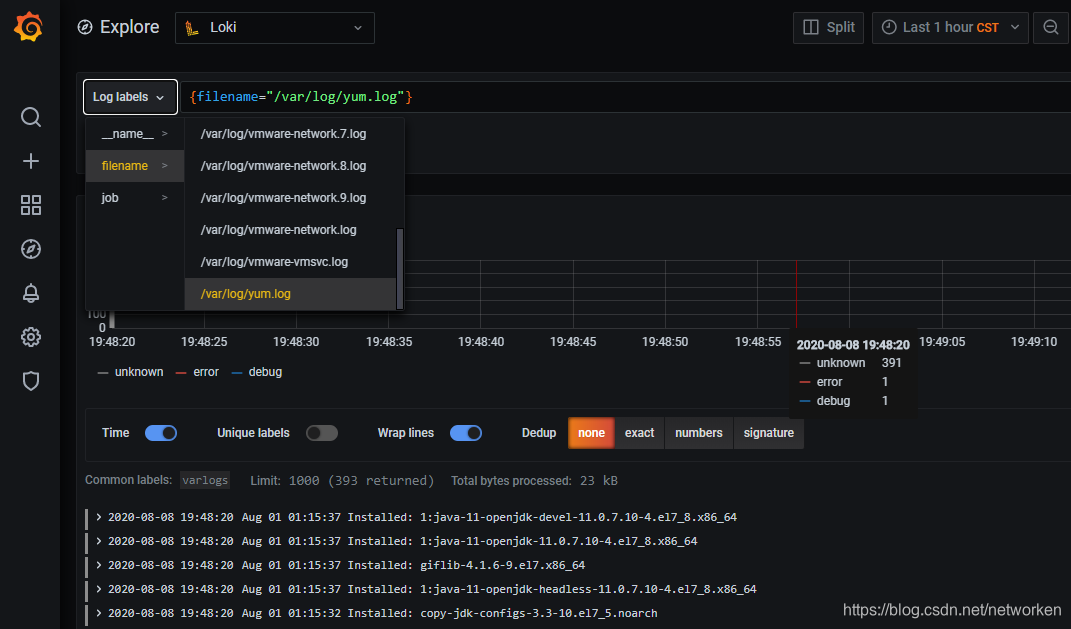Expand the copy-jdk-configs log line

coord(99,613)
